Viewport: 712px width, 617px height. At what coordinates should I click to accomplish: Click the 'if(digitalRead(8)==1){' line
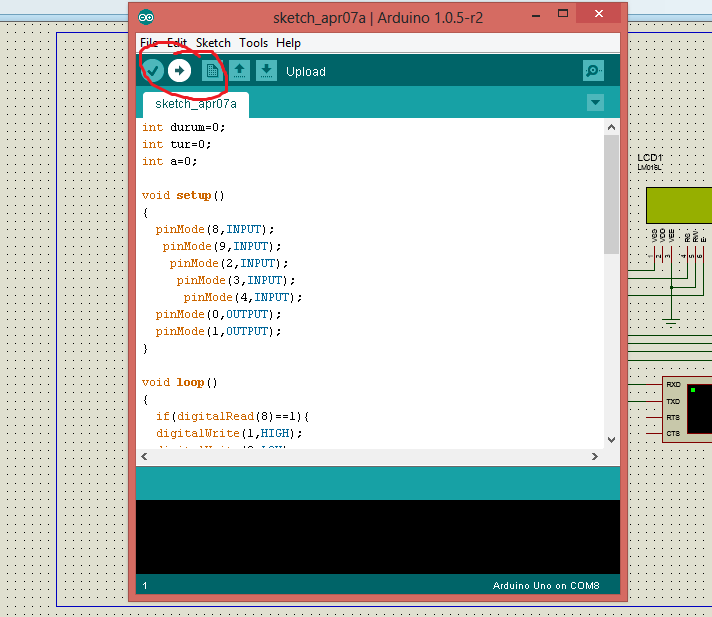click(x=233, y=417)
